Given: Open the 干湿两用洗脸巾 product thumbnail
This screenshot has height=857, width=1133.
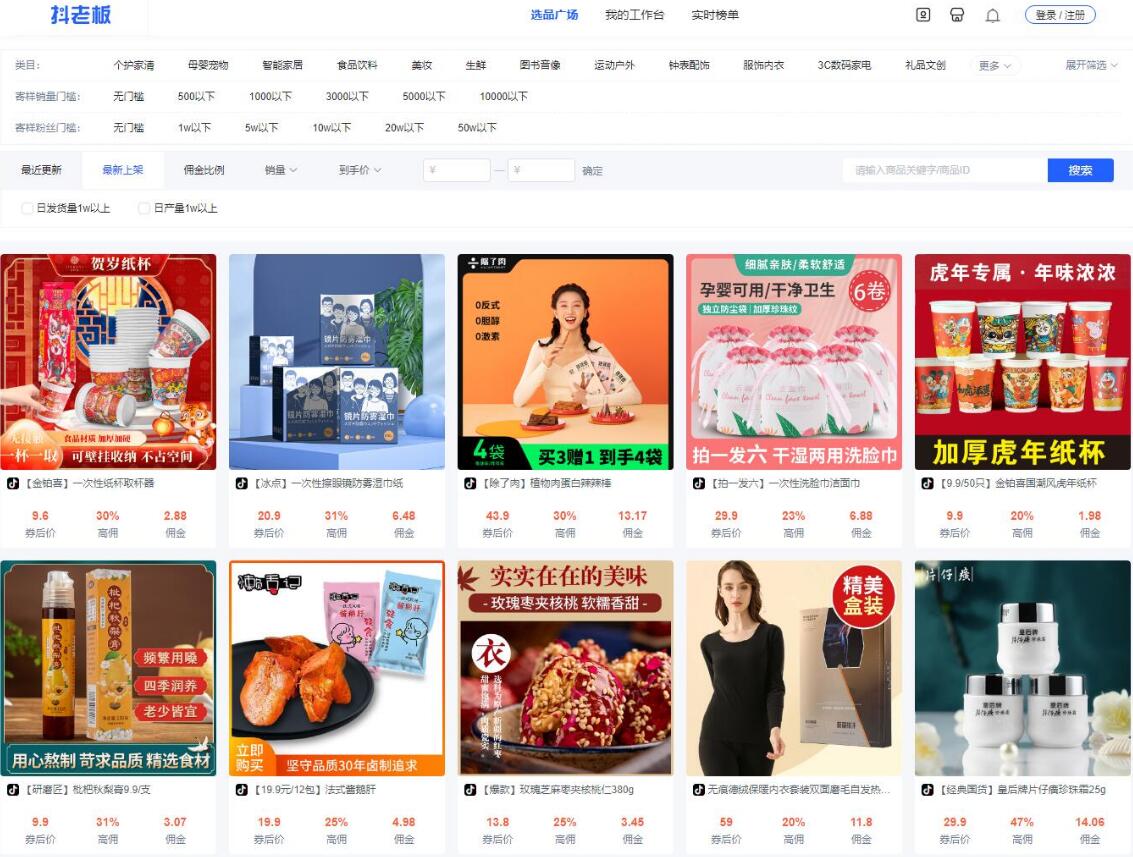Looking at the screenshot, I should 794,361.
